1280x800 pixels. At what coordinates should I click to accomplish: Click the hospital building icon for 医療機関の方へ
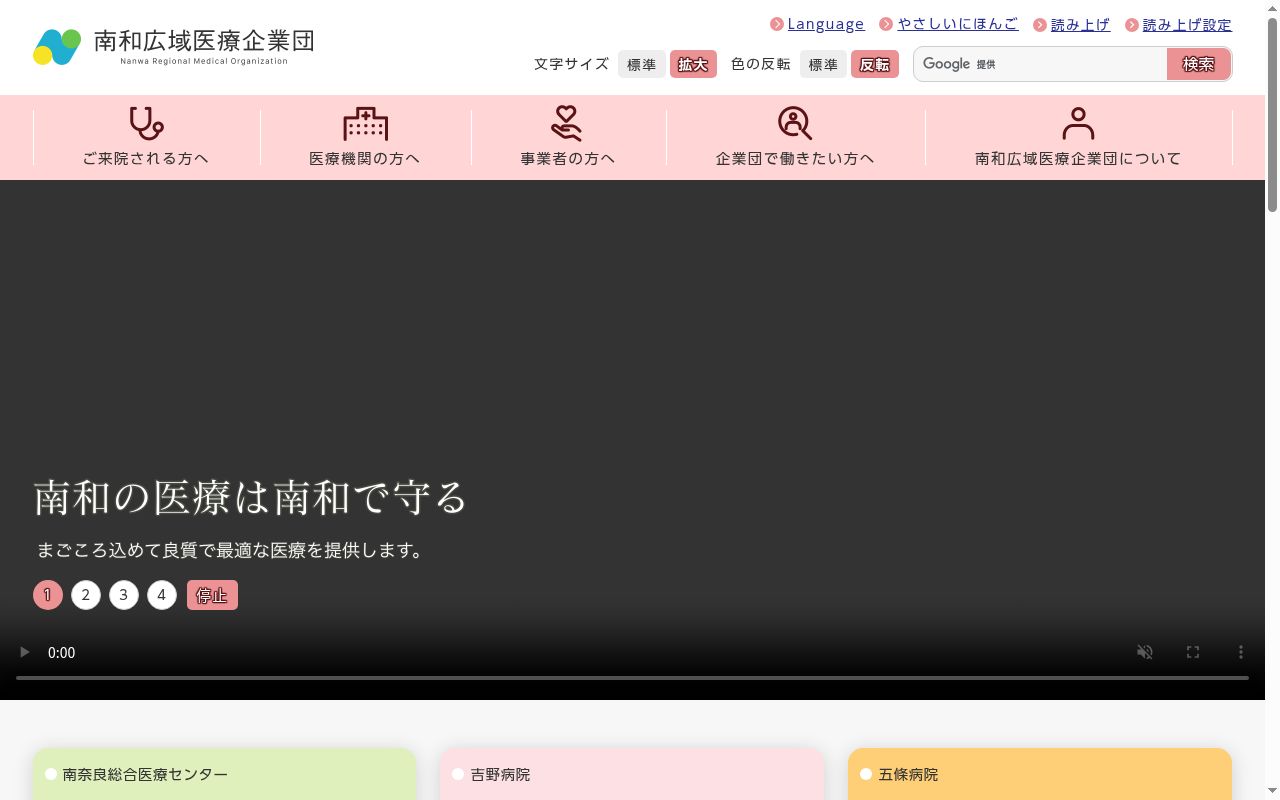[365, 124]
